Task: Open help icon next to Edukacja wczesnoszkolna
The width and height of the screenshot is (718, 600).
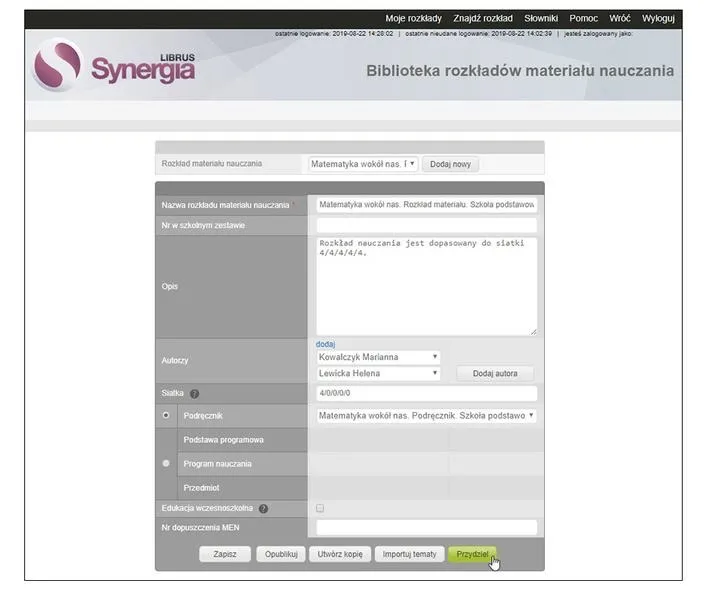Action: [263, 509]
